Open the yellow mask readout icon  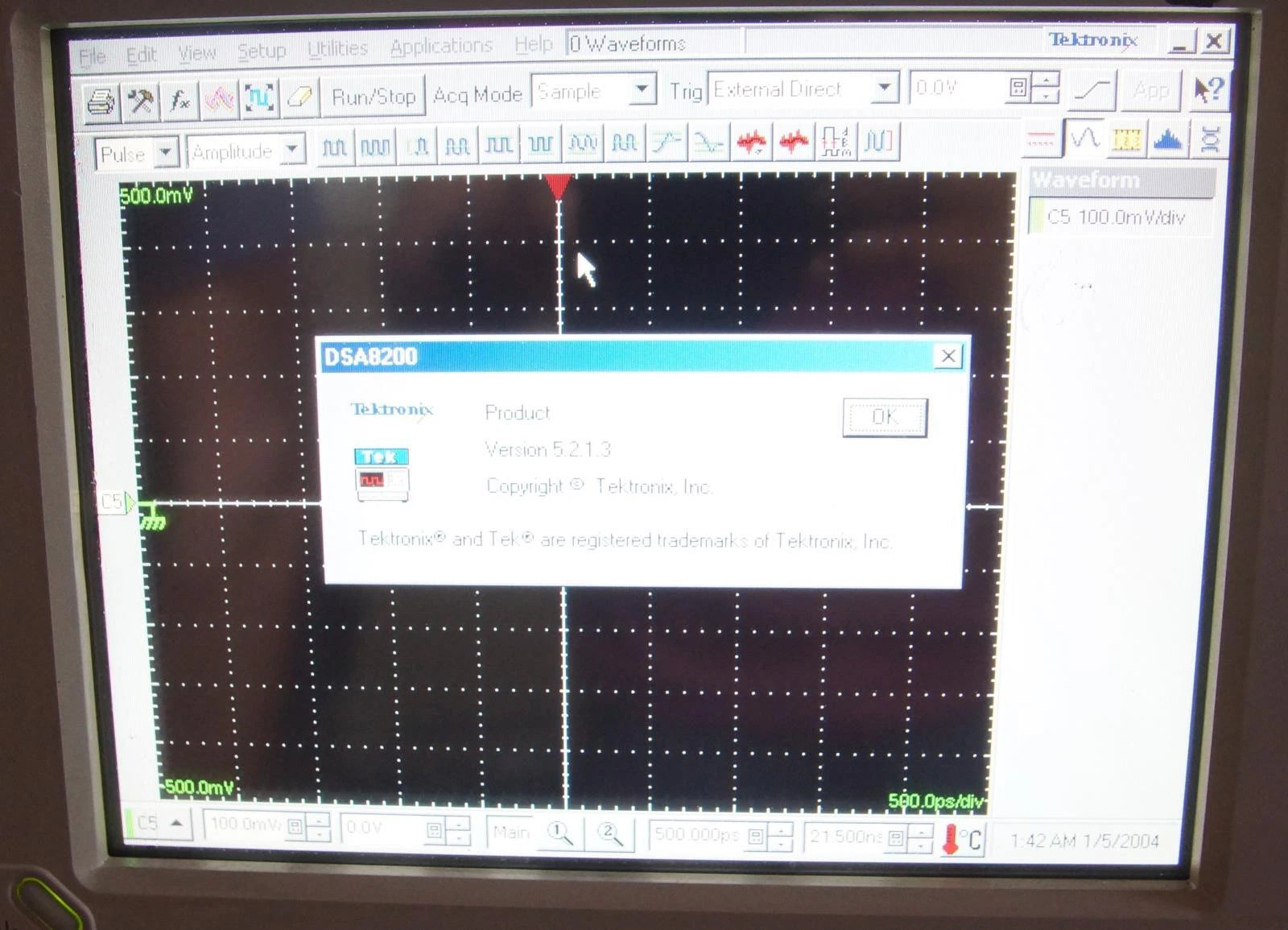click(x=1127, y=140)
